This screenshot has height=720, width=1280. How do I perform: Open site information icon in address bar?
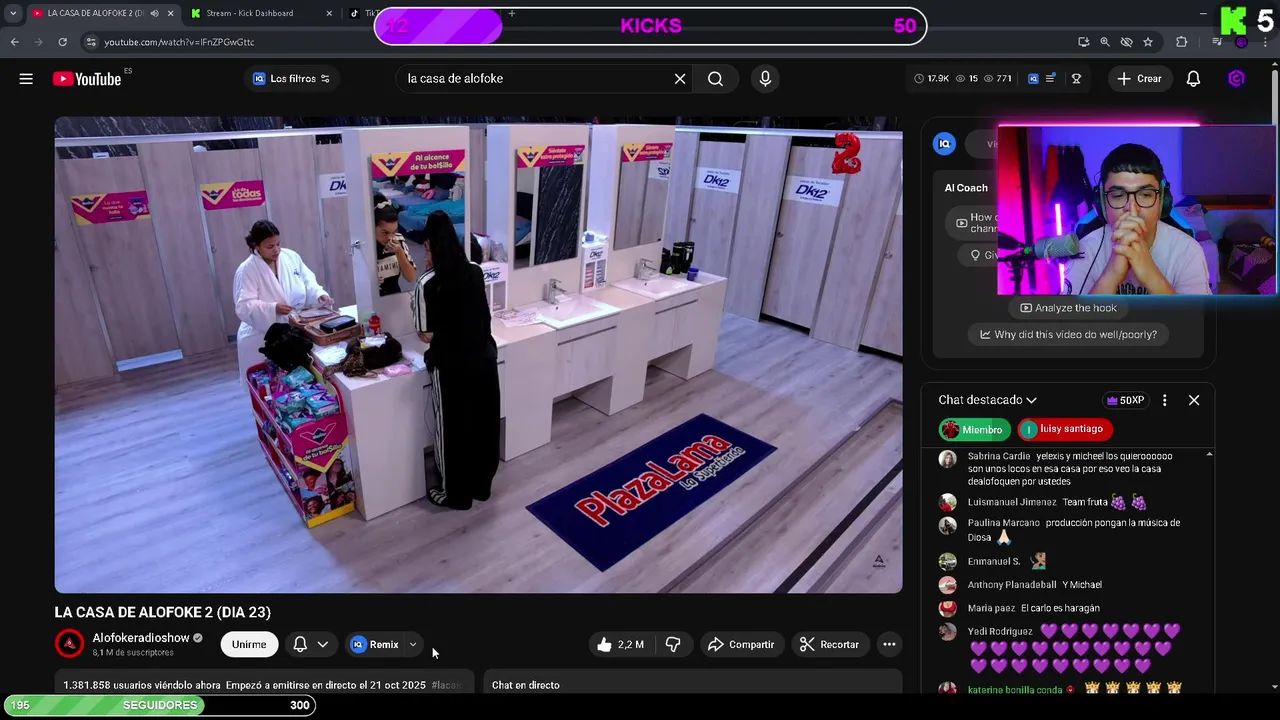click(91, 42)
